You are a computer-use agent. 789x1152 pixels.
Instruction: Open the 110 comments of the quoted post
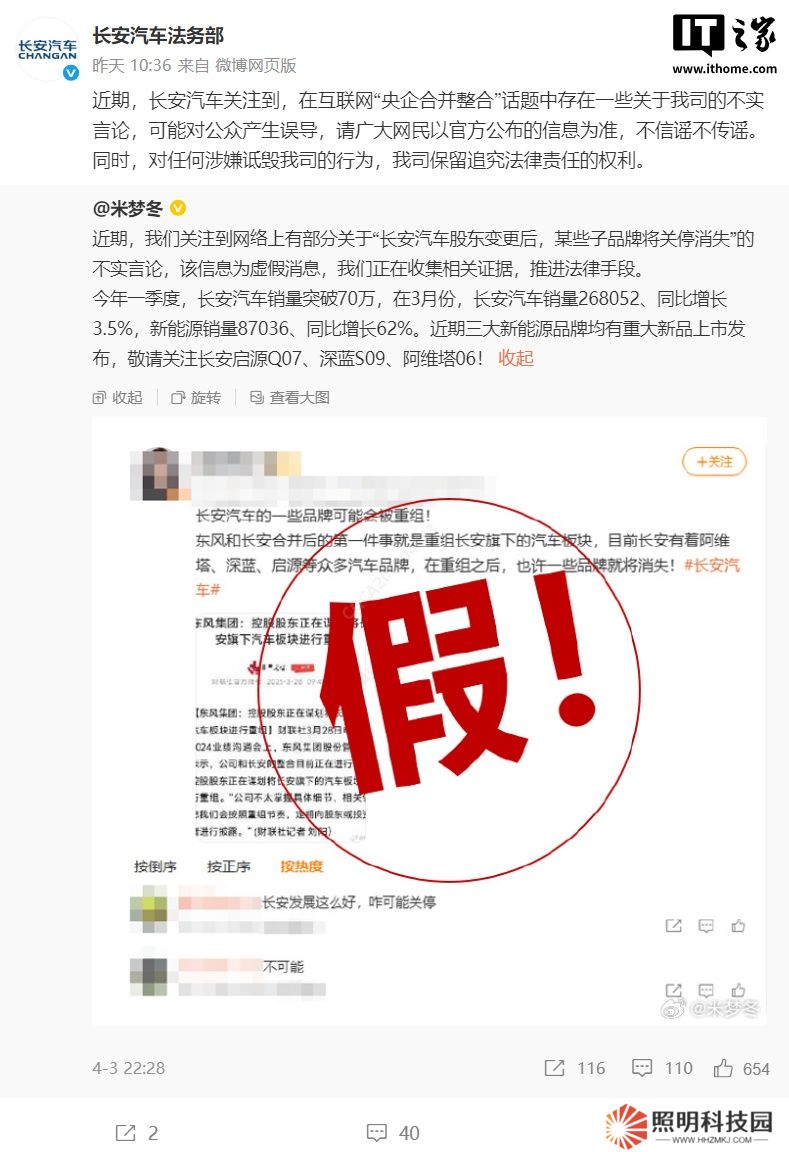point(663,1068)
